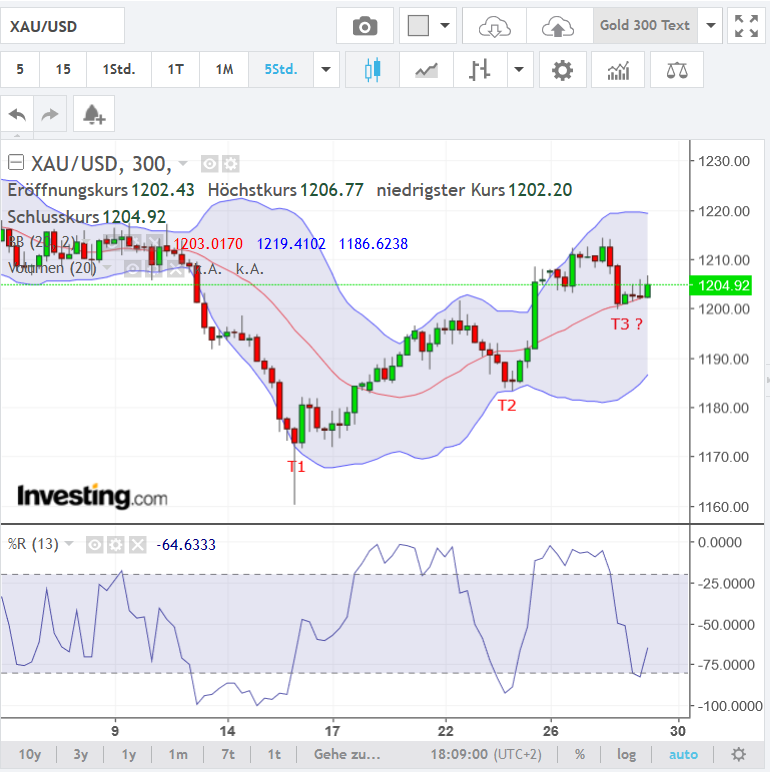Expand the %R (13) indicator menu arrow
The width and height of the screenshot is (770, 772).
coord(70,545)
